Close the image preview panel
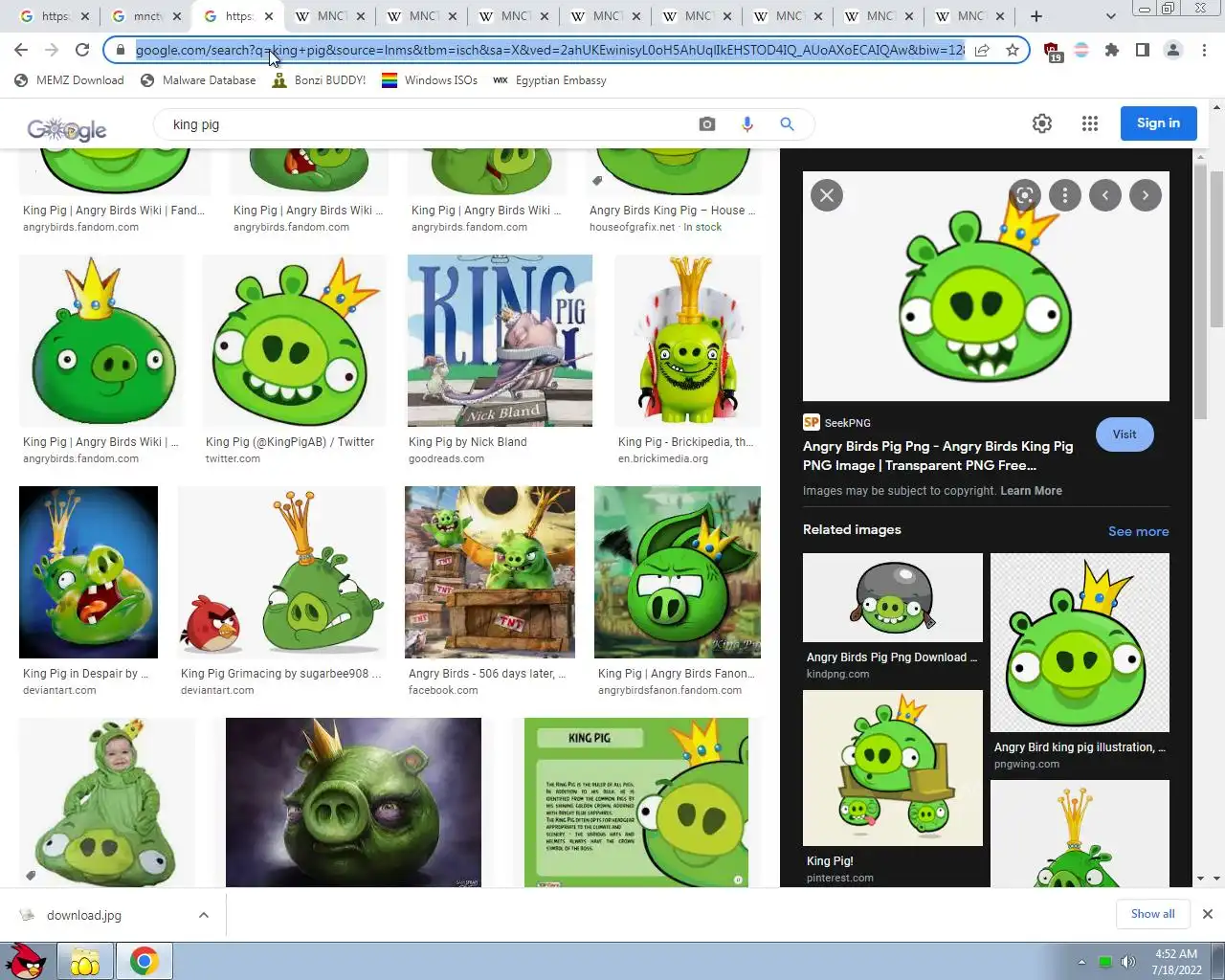Screen dimensions: 1225x980 tap(827, 195)
